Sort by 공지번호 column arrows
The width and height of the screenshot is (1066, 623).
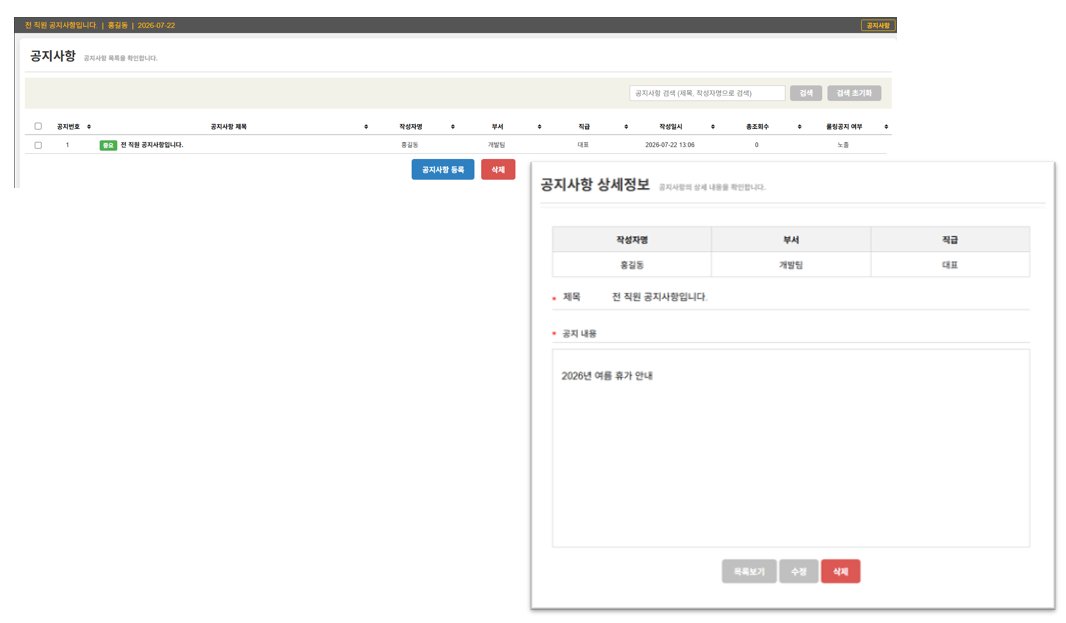point(89,127)
